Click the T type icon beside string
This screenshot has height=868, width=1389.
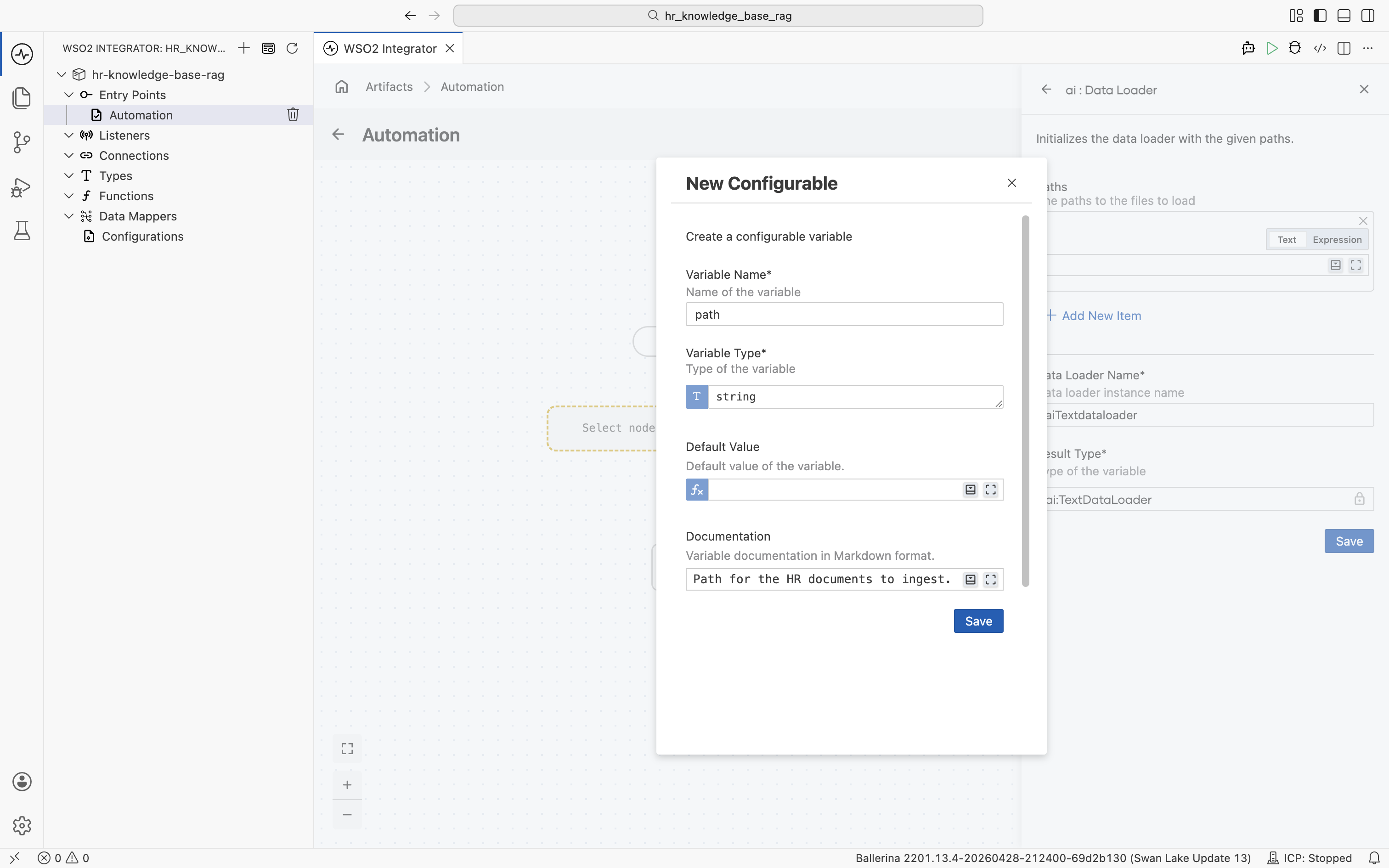[697, 397]
